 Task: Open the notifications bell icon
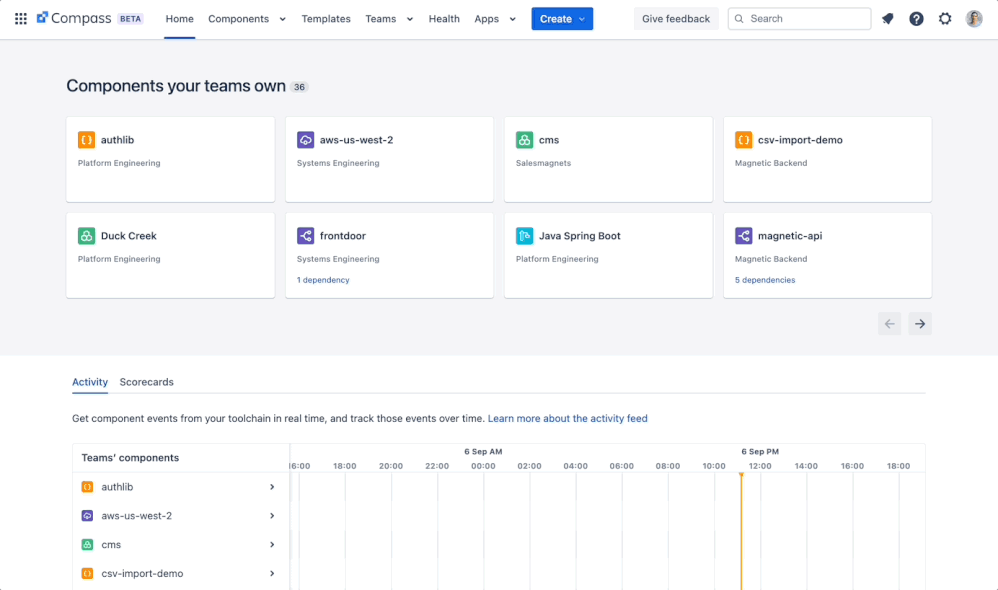pyautogui.click(x=887, y=18)
